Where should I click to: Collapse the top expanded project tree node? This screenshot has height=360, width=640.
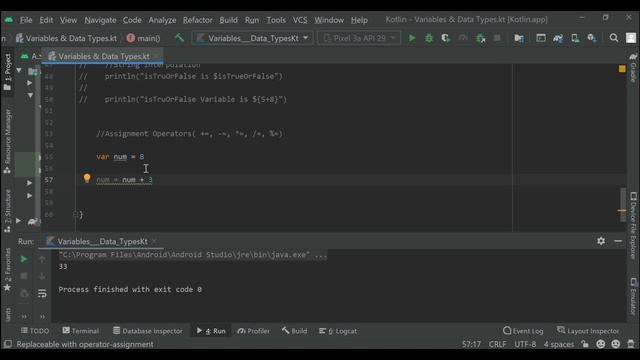(19, 70)
